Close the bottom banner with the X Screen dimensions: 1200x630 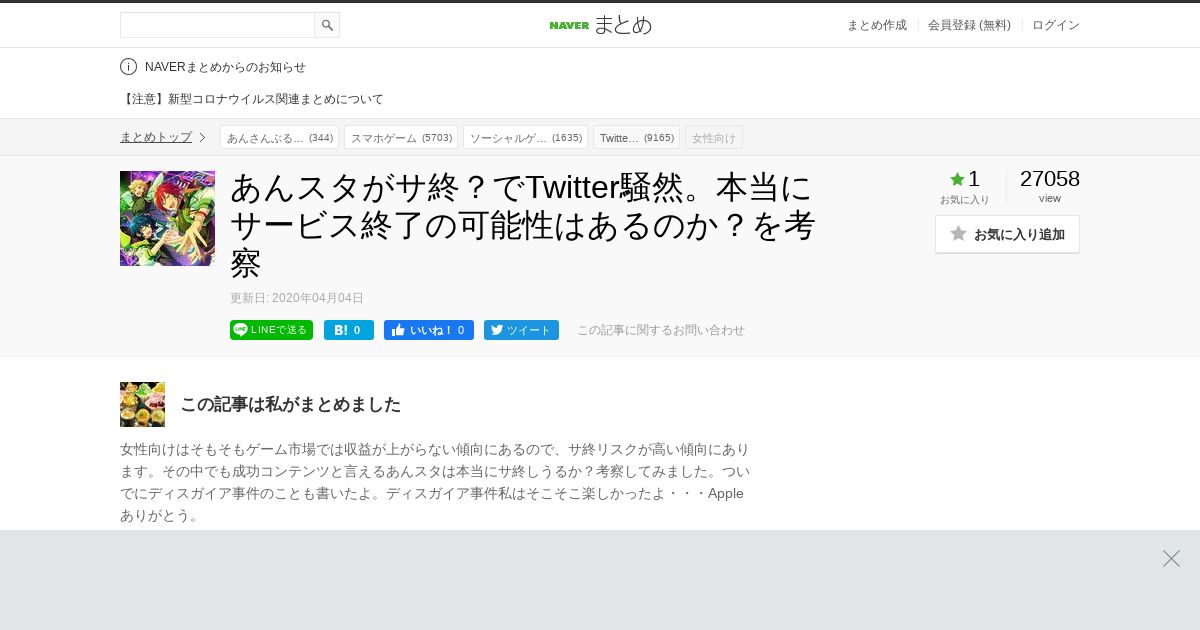[1171, 558]
